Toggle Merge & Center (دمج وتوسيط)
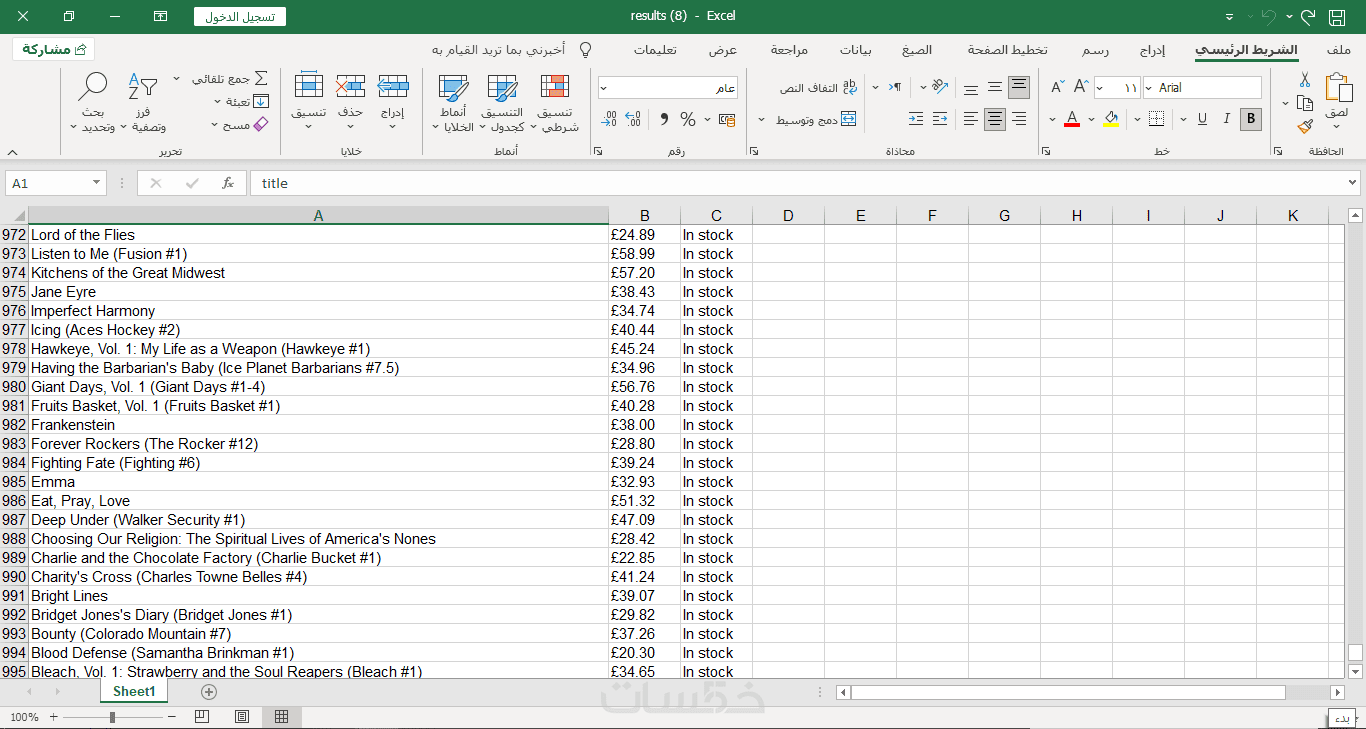The height and width of the screenshot is (729, 1366). [x=816, y=119]
